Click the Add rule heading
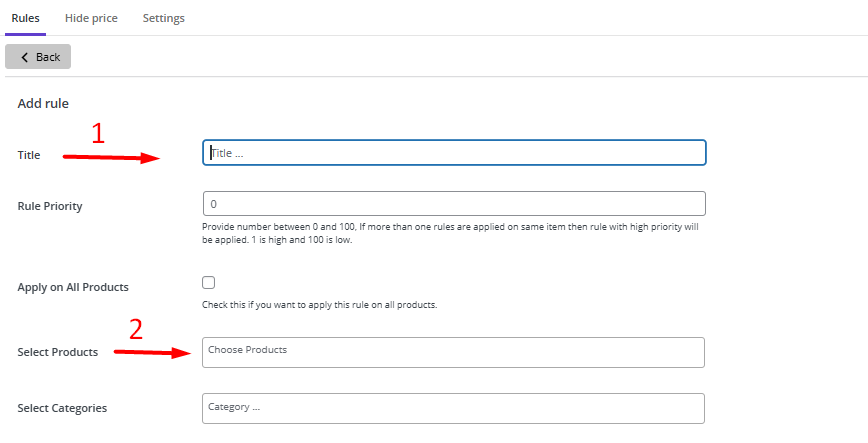The height and width of the screenshot is (443, 868). (43, 103)
